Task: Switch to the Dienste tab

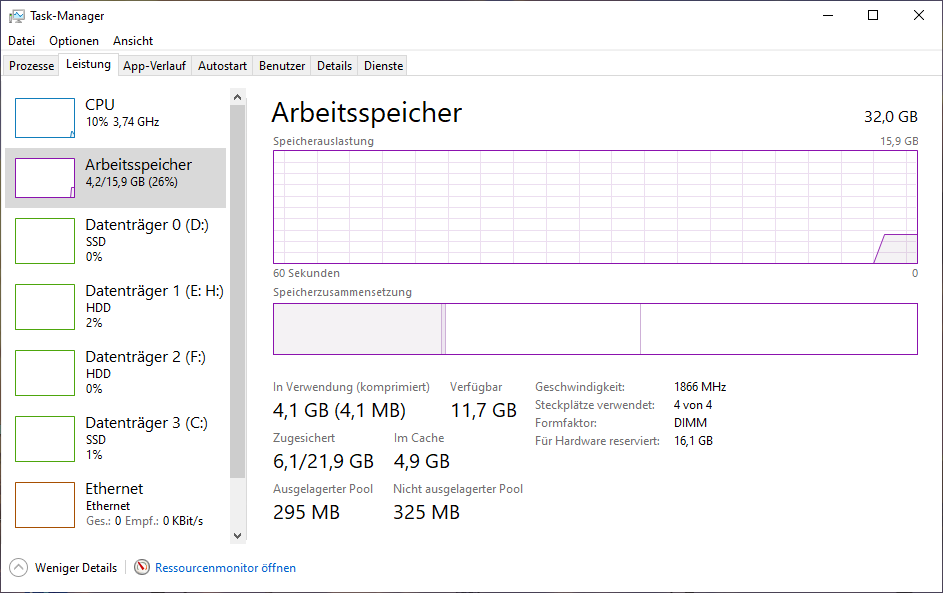Action: [x=382, y=65]
